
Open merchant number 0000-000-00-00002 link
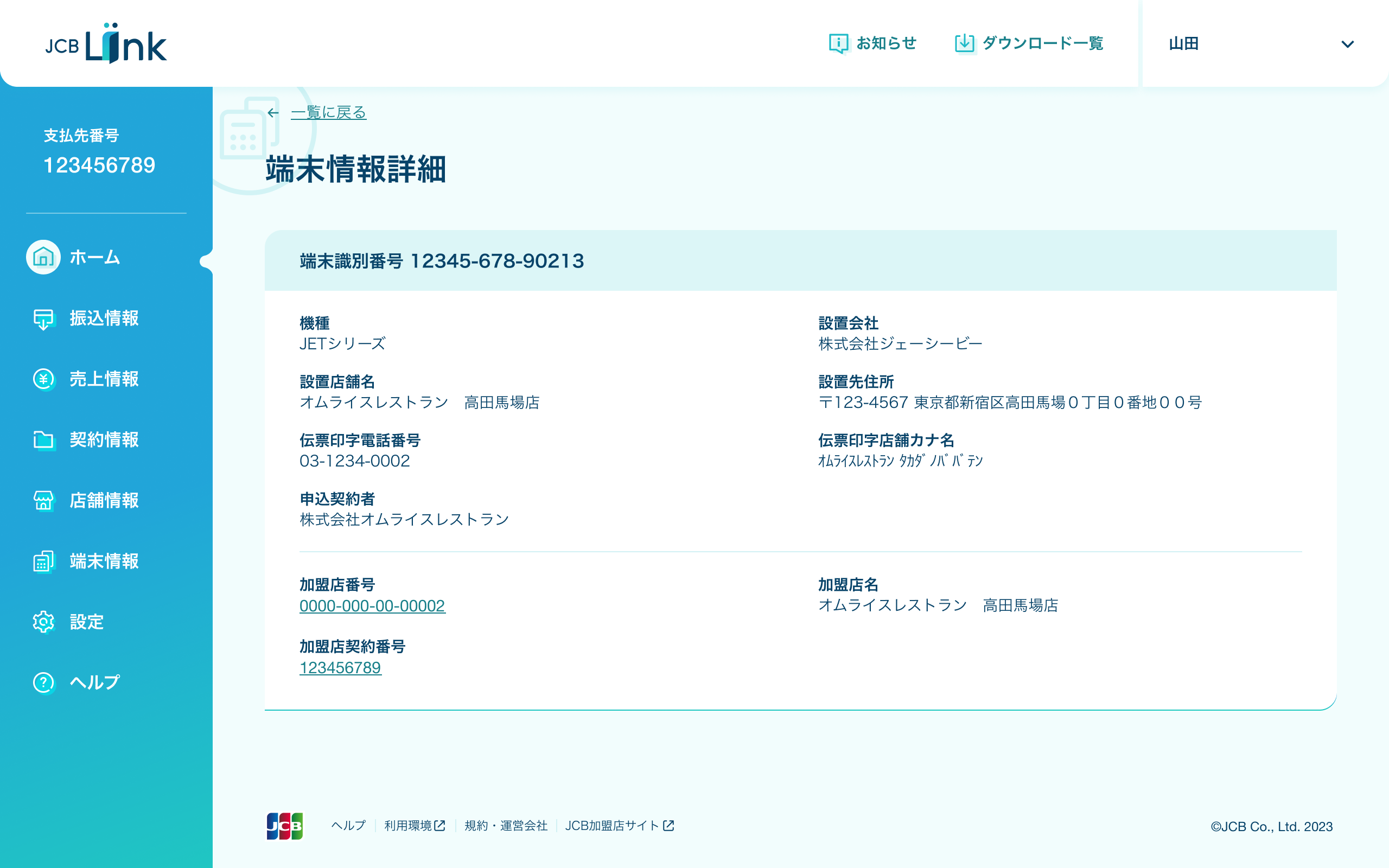tap(372, 605)
